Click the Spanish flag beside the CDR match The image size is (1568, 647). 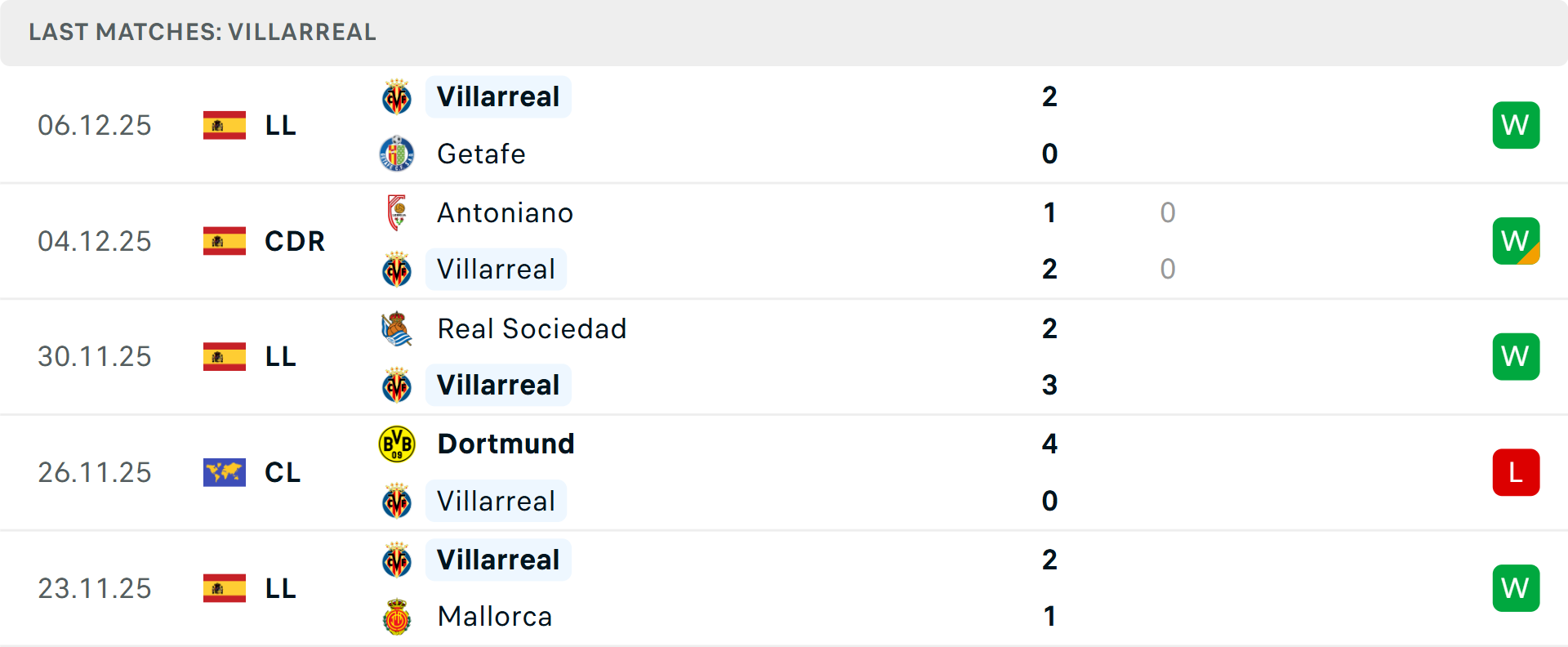[225, 240]
